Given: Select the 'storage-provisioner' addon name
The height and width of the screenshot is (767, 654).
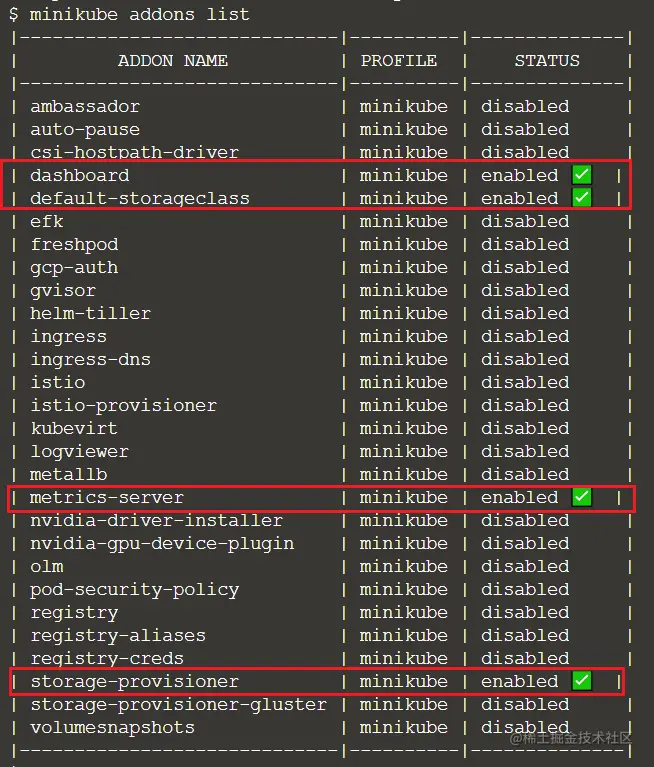Looking at the screenshot, I should [135, 682].
